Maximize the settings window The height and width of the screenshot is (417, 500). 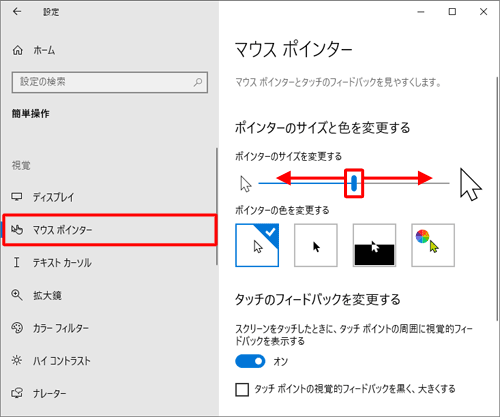(452, 12)
